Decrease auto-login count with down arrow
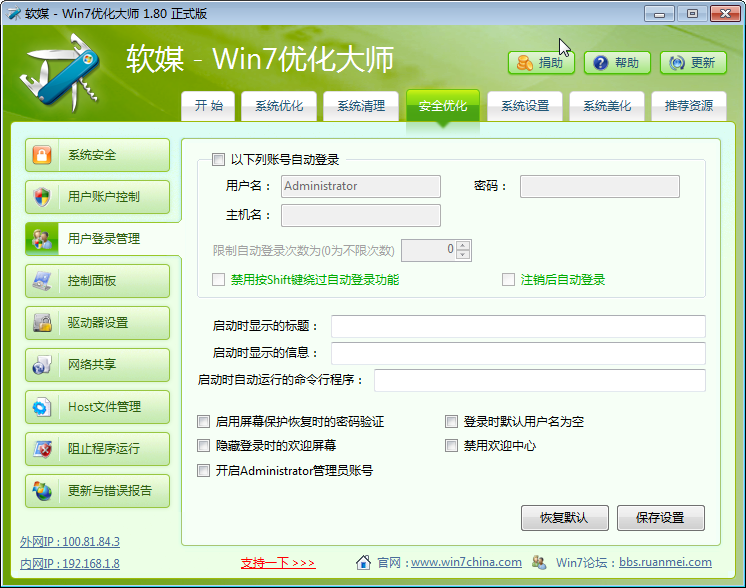 point(463,255)
